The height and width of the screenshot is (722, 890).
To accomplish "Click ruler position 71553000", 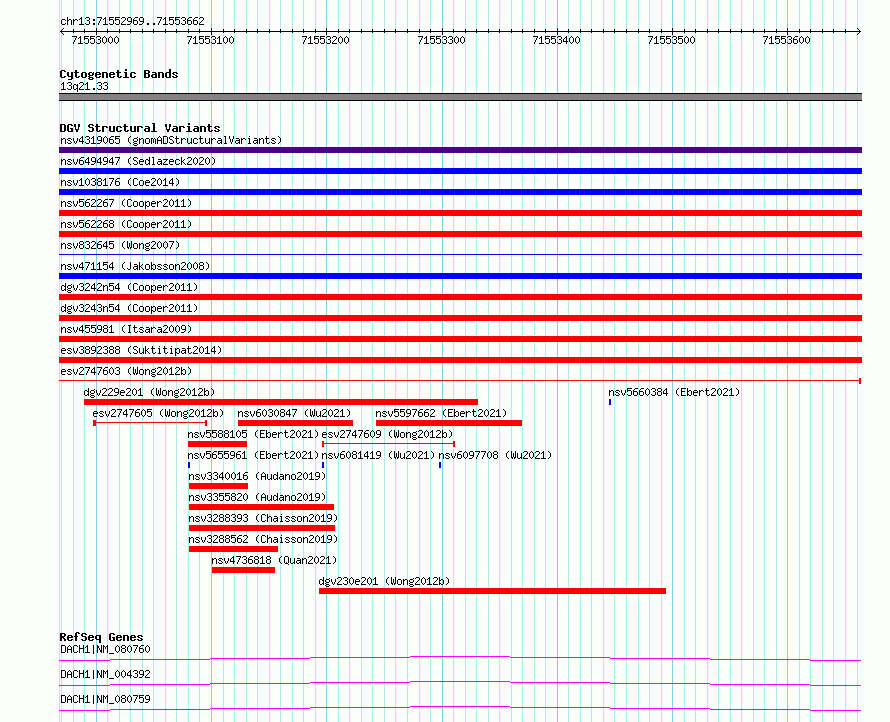I will (x=95, y=40).
